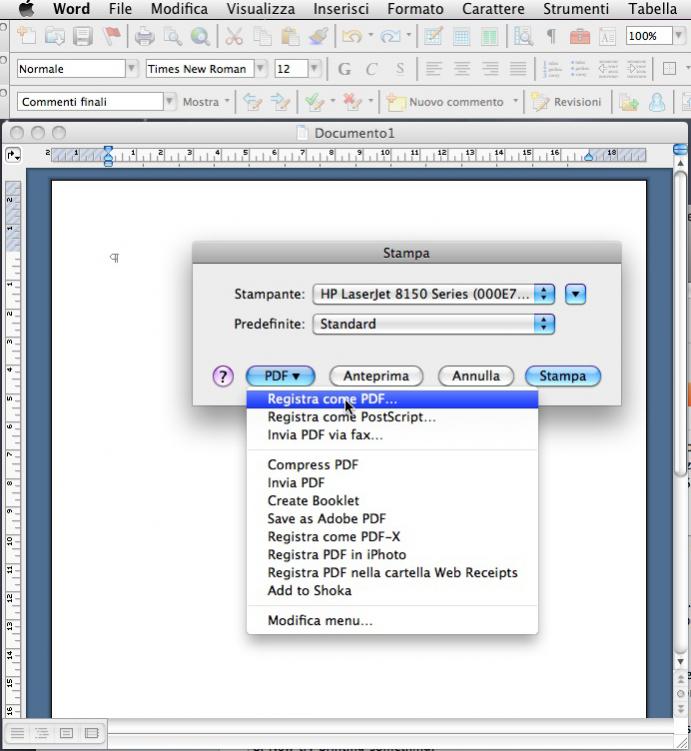Viewport: 691px width, 751px height.
Task: Toggle numbered list
Action: pyautogui.click(x=552, y=69)
